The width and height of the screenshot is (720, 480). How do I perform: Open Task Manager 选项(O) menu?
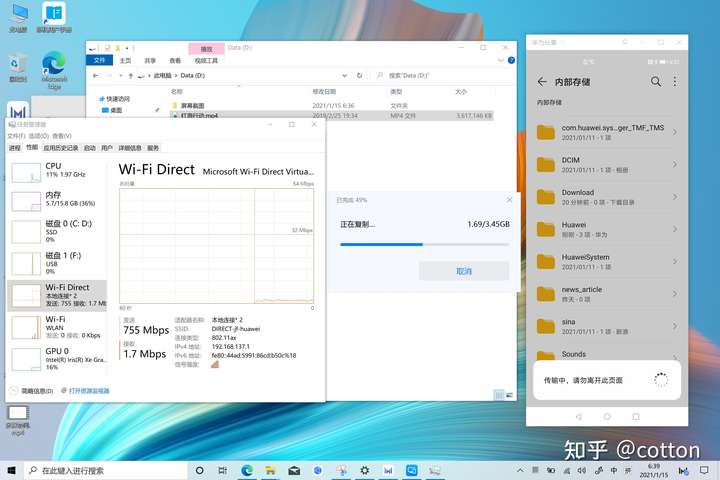tap(39, 136)
